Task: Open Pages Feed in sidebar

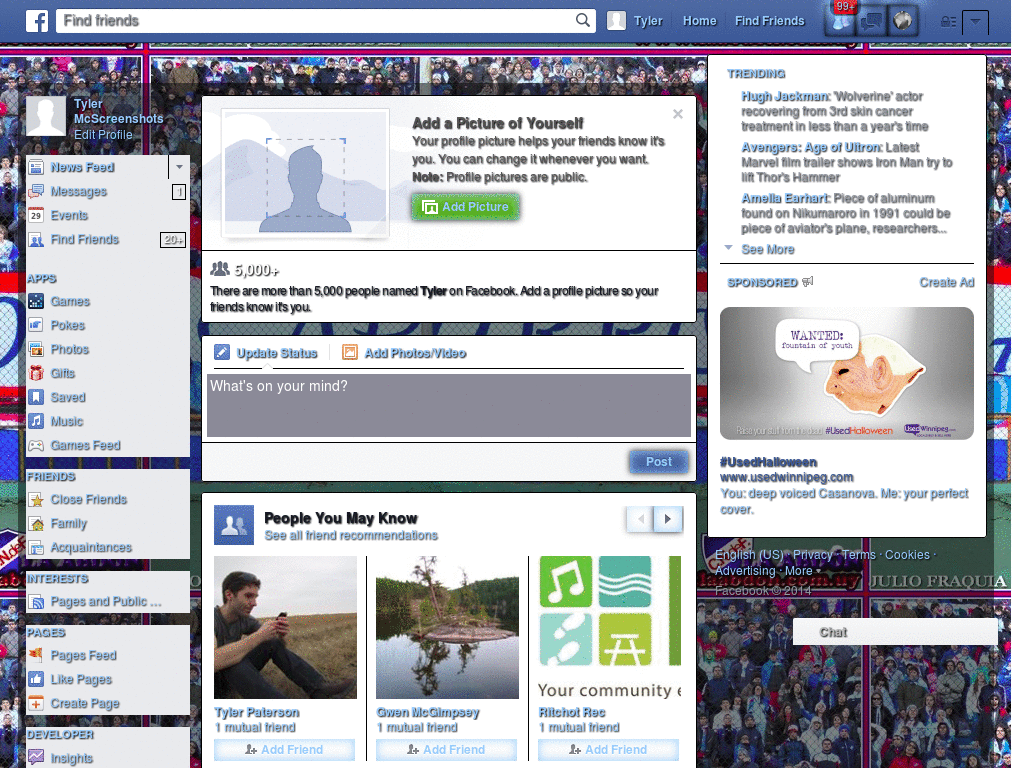Action: pyautogui.click(x=84, y=656)
